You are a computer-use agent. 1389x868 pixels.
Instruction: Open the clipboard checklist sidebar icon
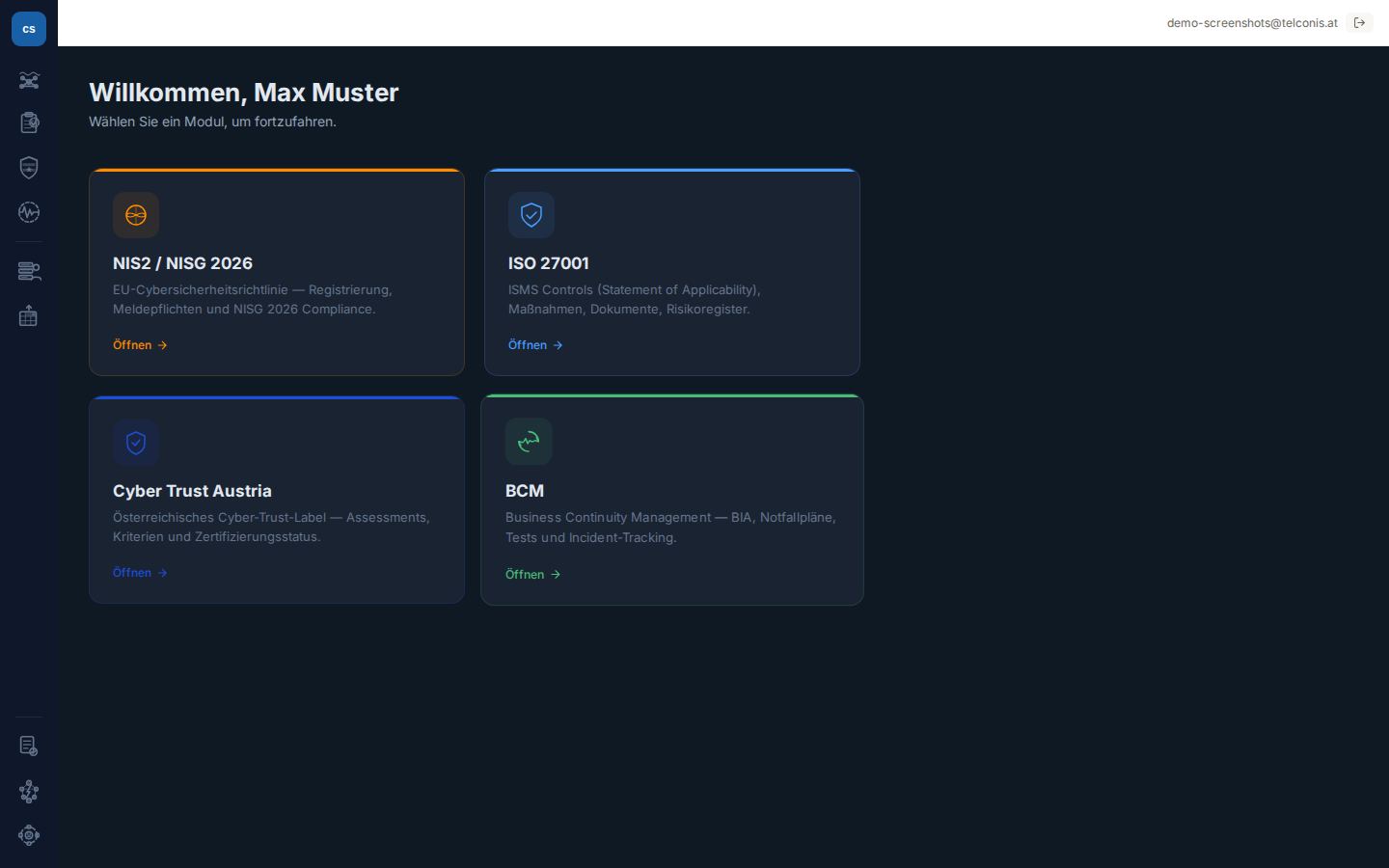pos(29,122)
